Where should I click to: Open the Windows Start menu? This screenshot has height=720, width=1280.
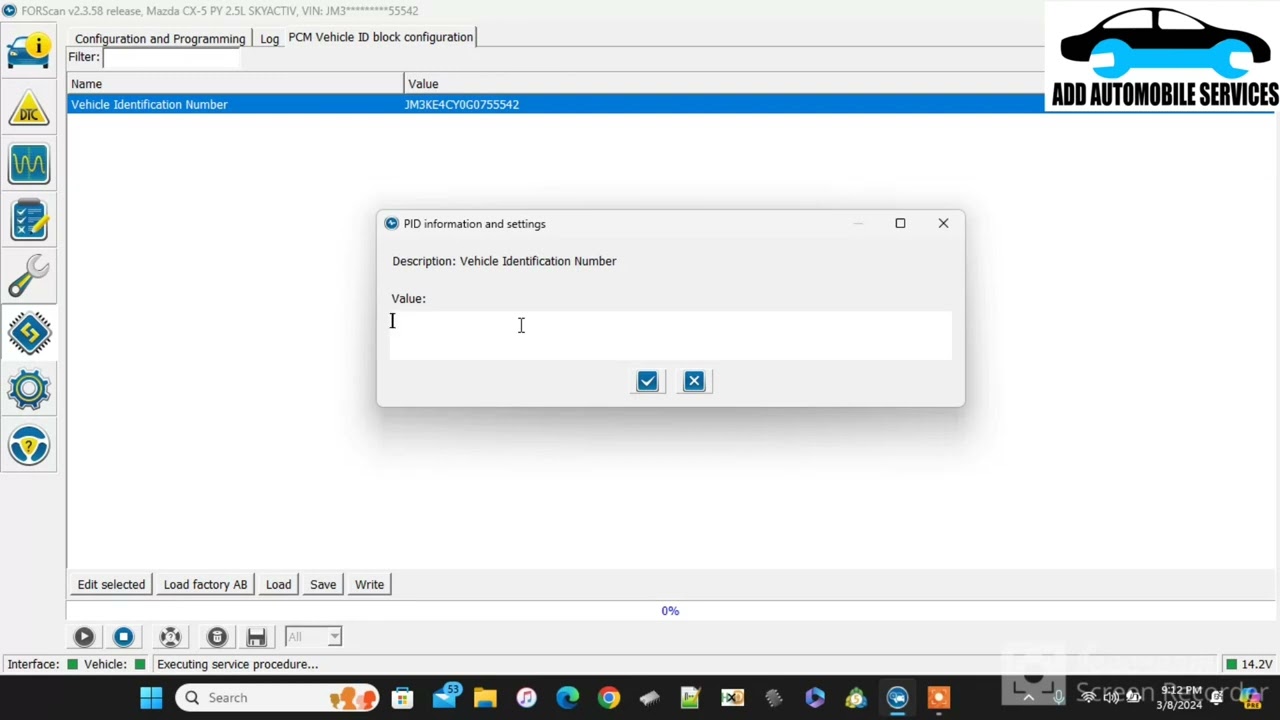[x=151, y=697]
